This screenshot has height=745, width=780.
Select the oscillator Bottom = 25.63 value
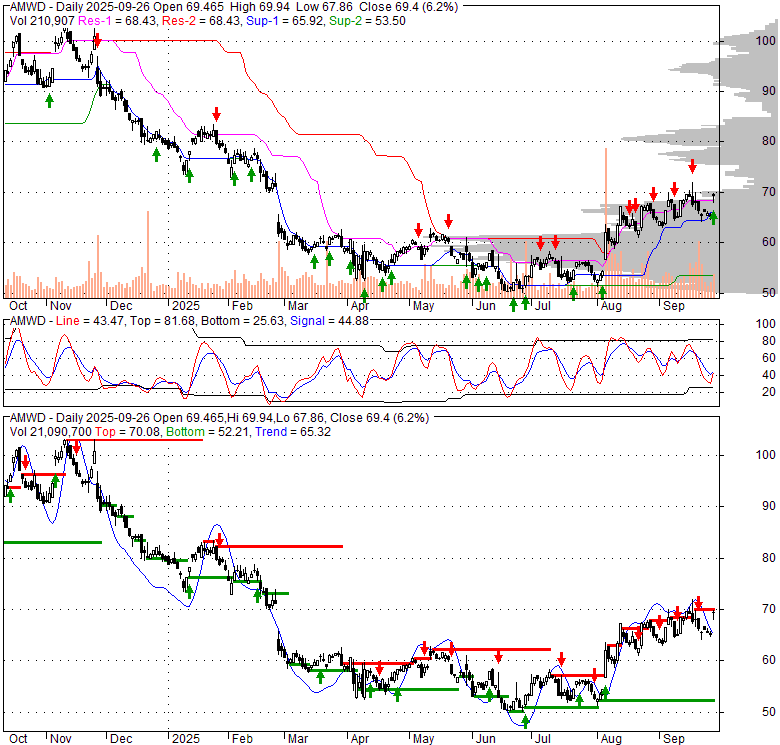point(242,321)
